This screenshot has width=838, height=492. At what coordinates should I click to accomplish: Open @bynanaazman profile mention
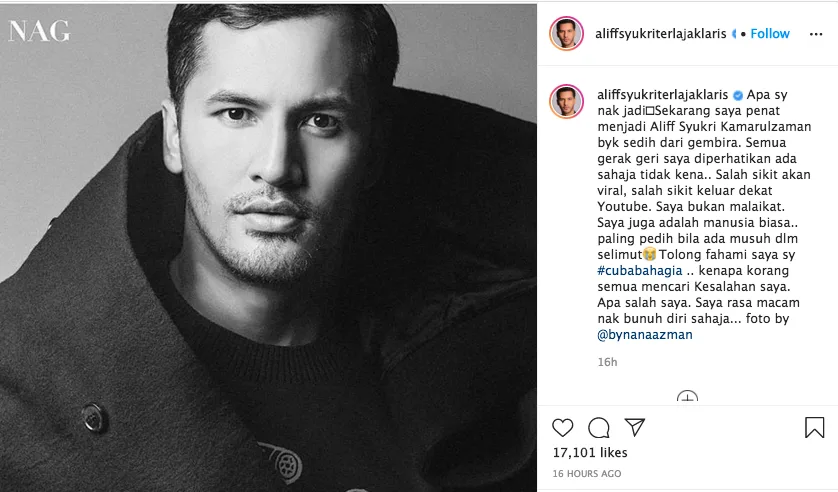(x=645, y=335)
